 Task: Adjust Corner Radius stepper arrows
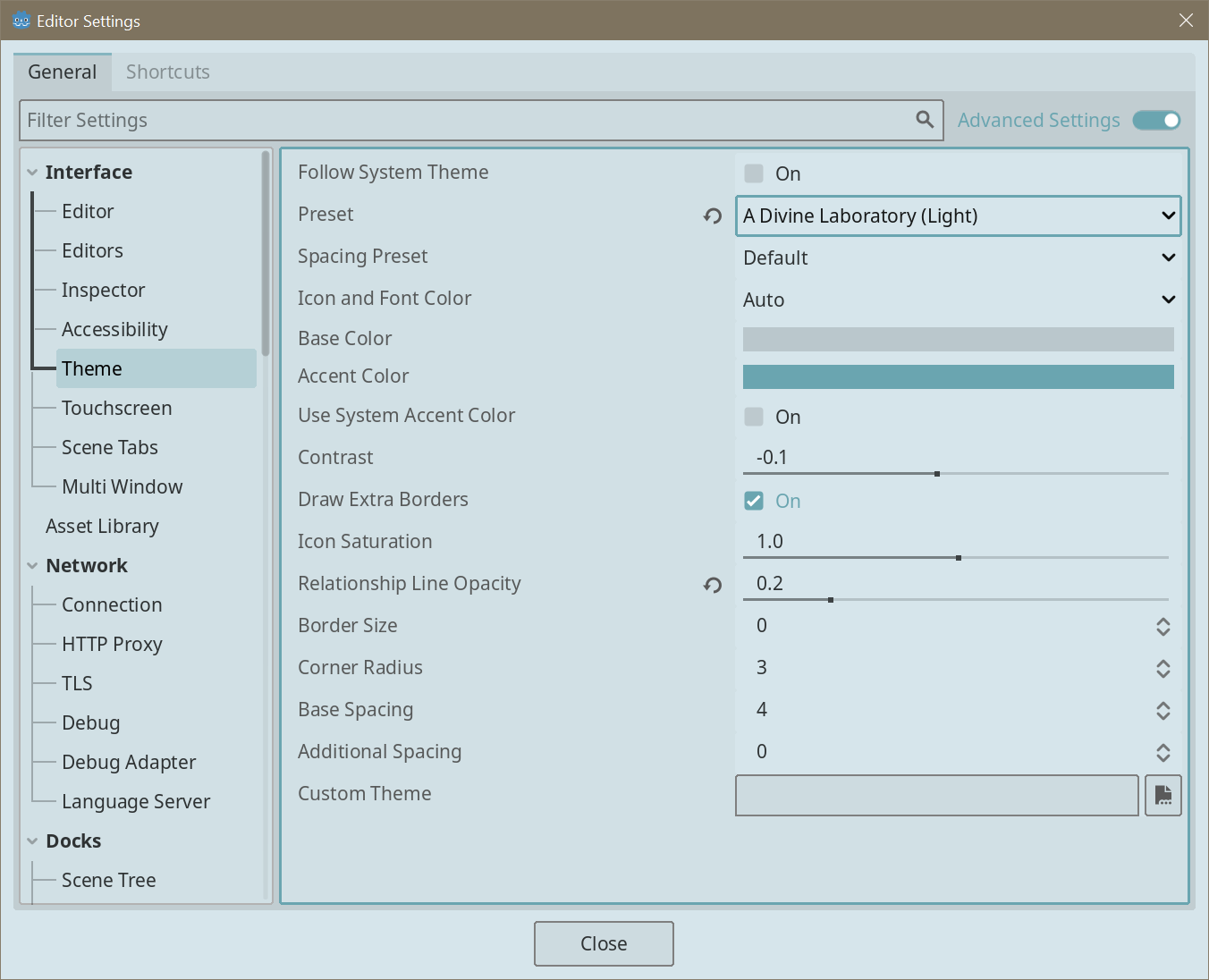(1163, 669)
